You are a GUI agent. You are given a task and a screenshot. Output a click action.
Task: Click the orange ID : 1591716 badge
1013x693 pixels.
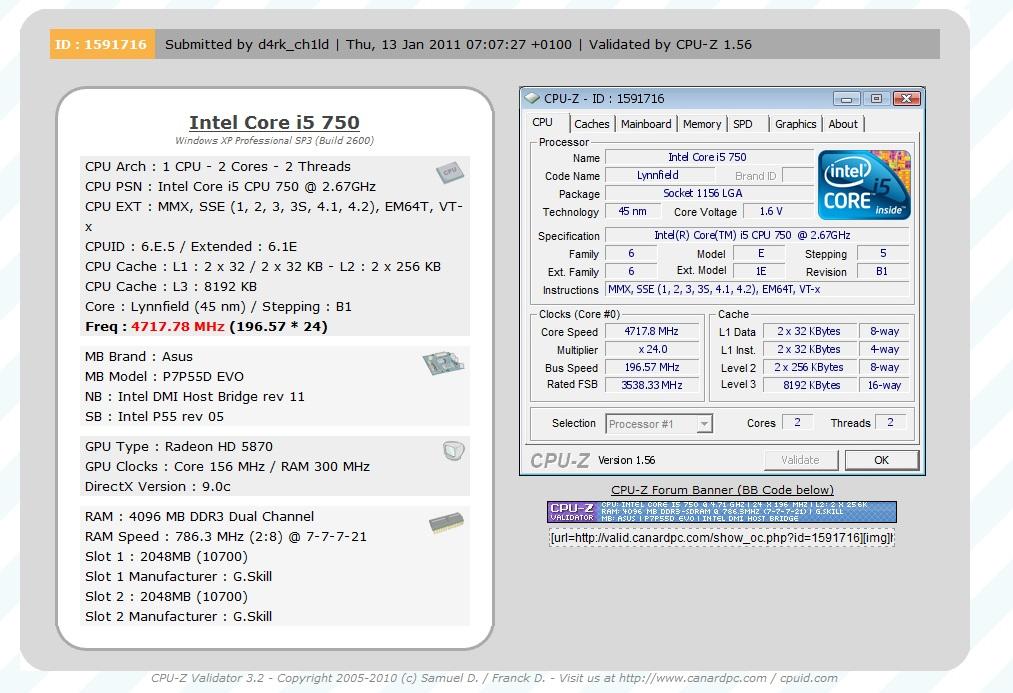click(102, 45)
